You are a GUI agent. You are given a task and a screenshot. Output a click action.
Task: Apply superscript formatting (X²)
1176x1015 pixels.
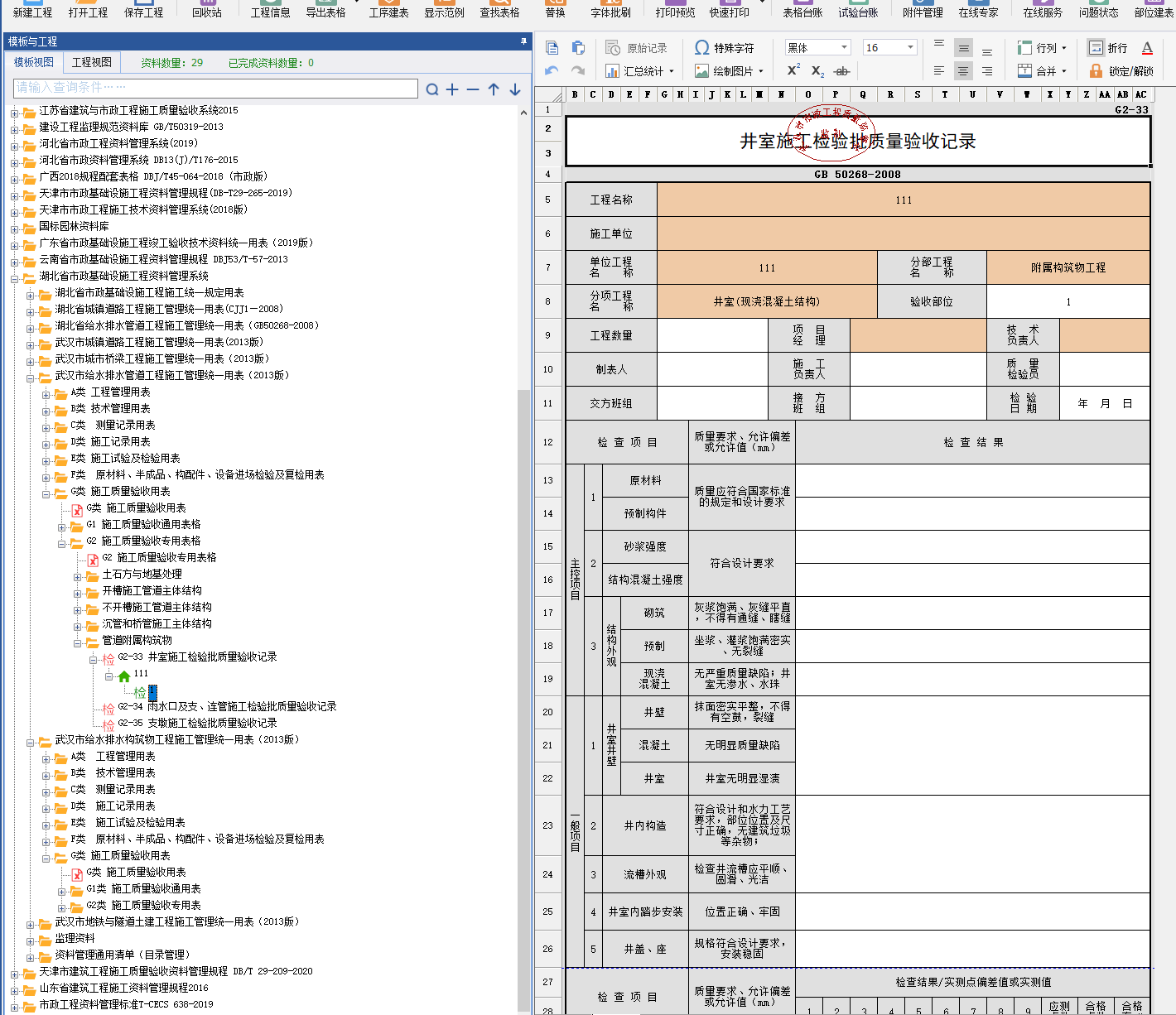pyautogui.click(x=793, y=70)
